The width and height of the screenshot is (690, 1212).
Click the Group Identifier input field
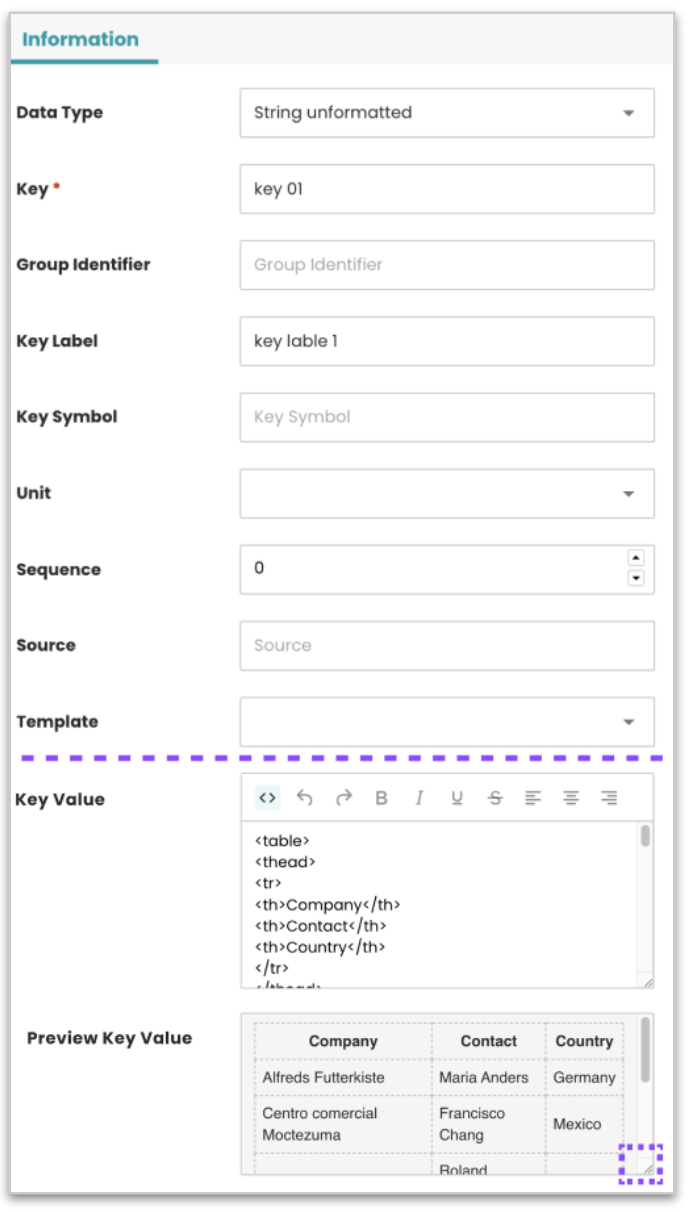click(x=447, y=265)
